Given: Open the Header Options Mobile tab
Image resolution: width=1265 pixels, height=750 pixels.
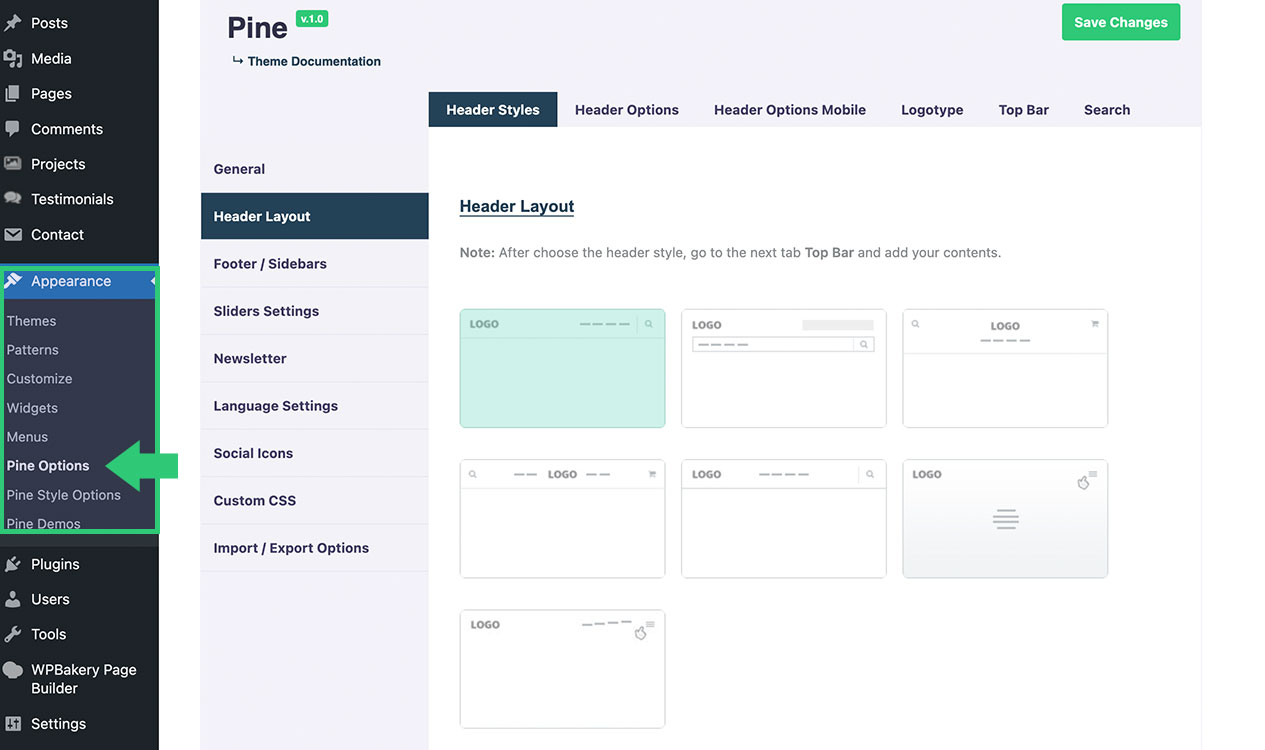Looking at the screenshot, I should pyautogui.click(x=789, y=110).
